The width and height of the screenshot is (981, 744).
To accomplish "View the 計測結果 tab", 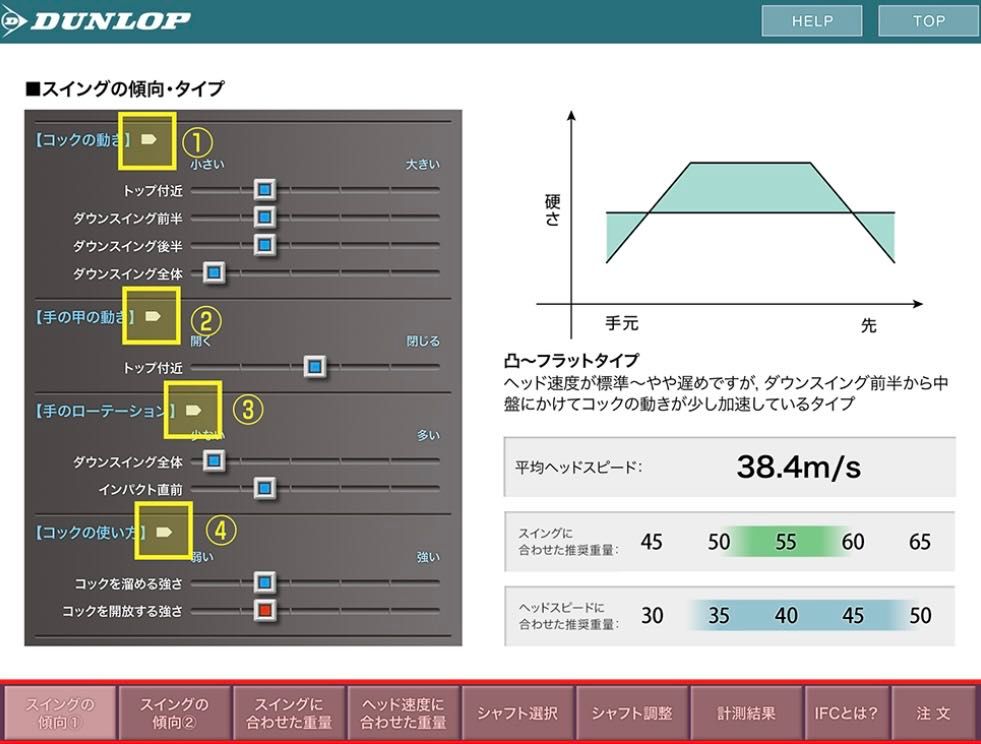I will [x=746, y=713].
